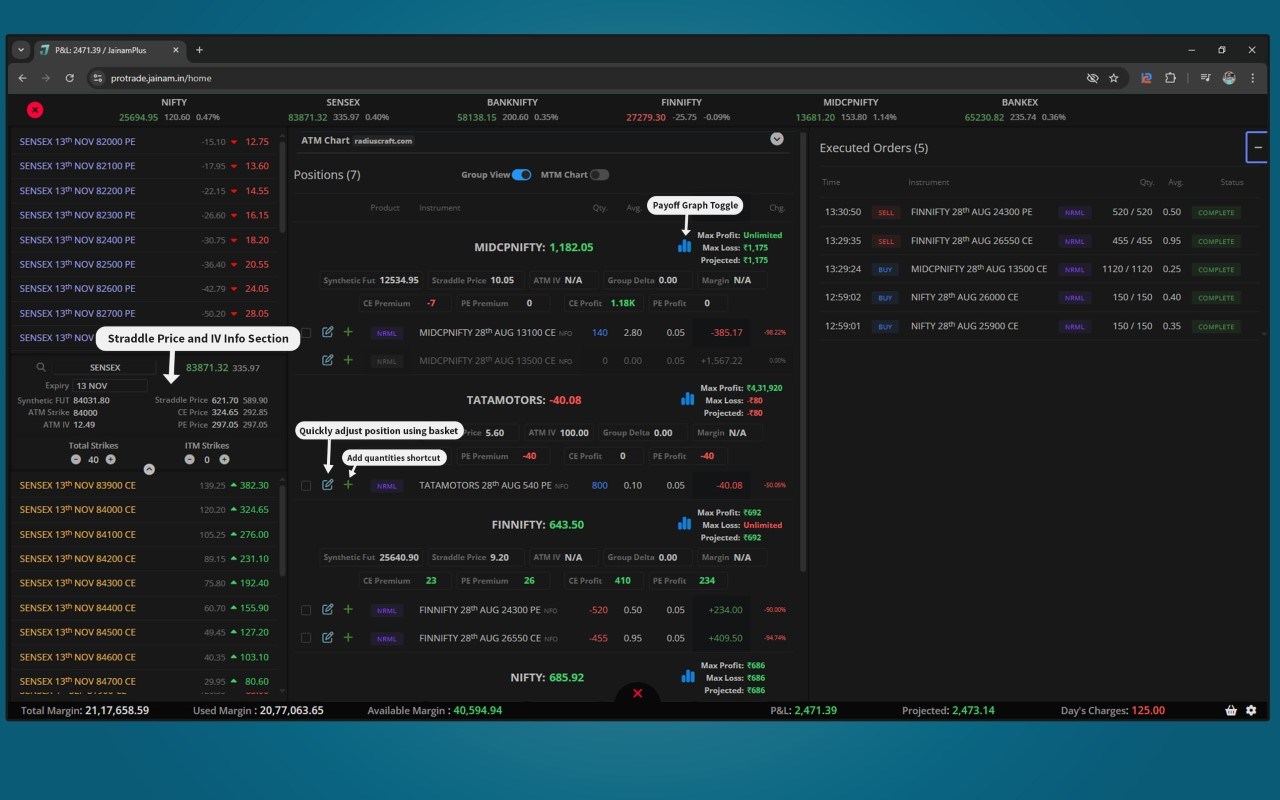Increase Total Strikes with plus stepper
This screenshot has width=1280, height=800.
coord(110,459)
